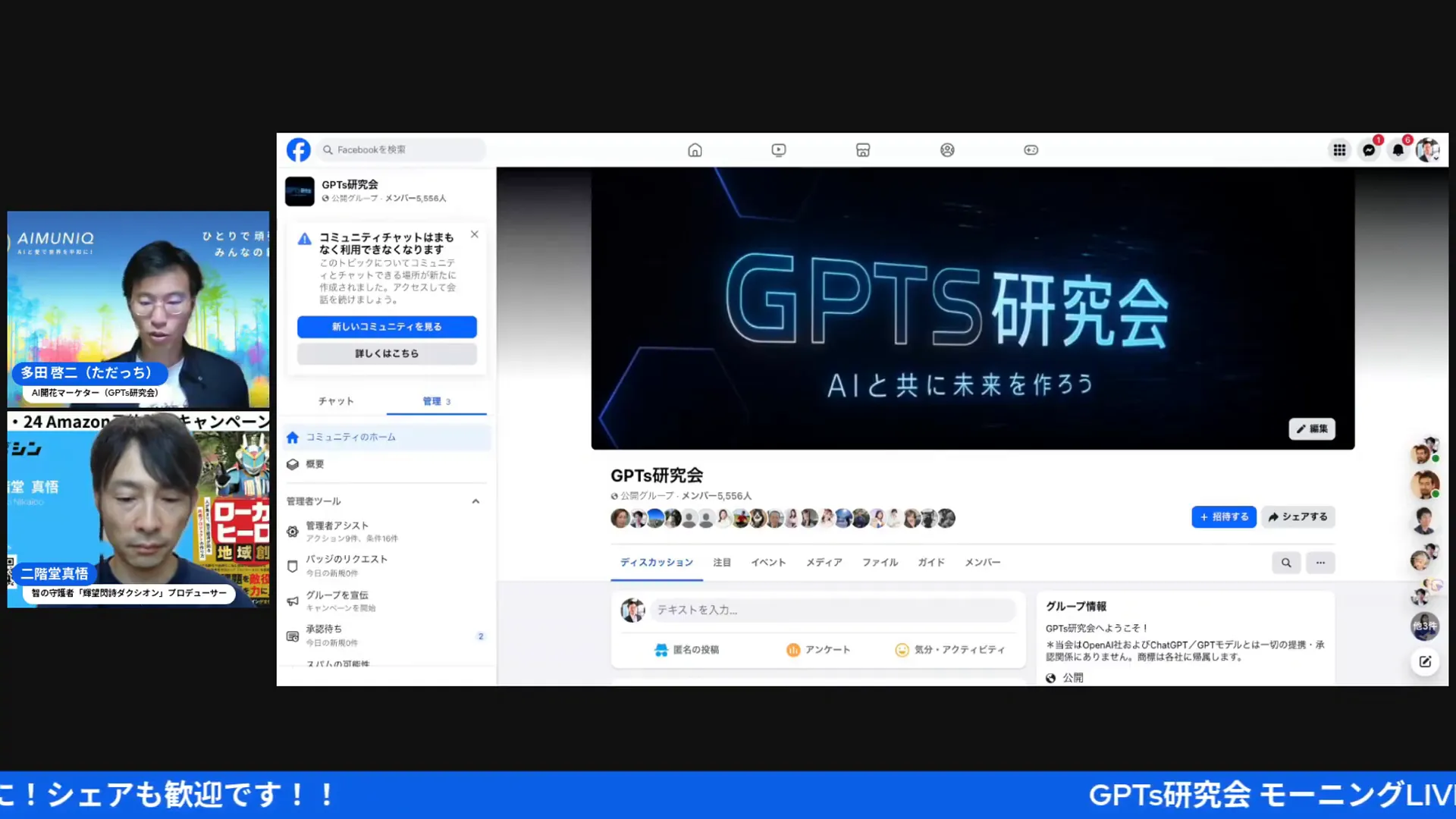Open the account profile picture menu

tap(1428, 150)
